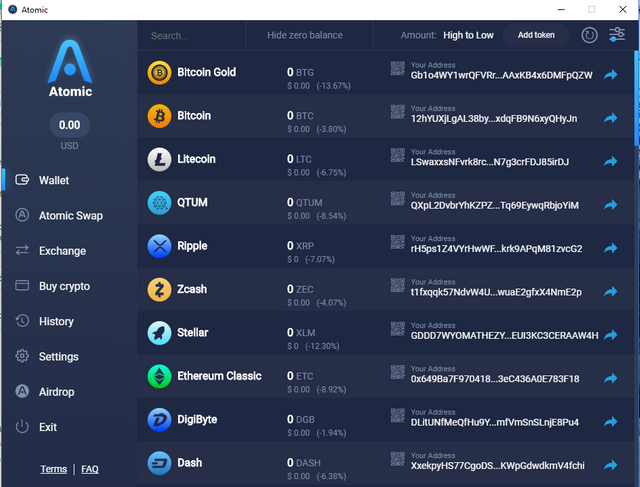This screenshot has height=487, width=640.
Task: Click the QTUM coin icon
Action: click(x=159, y=203)
